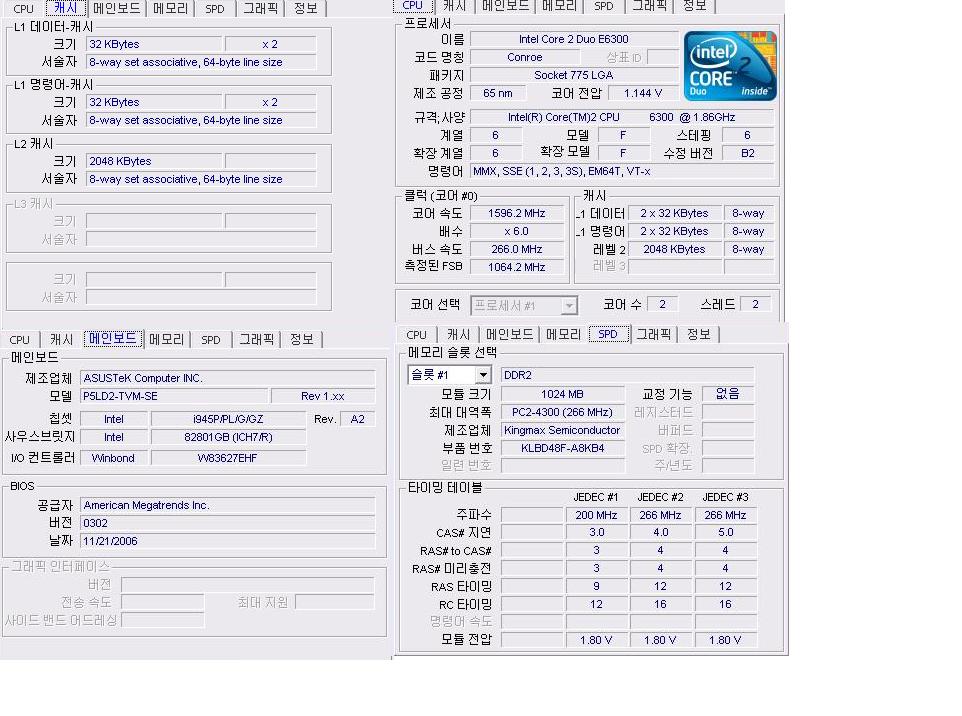The width and height of the screenshot is (962, 716).
Task: Select 그래픽 tab in the cache window
Action: click(x=260, y=9)
